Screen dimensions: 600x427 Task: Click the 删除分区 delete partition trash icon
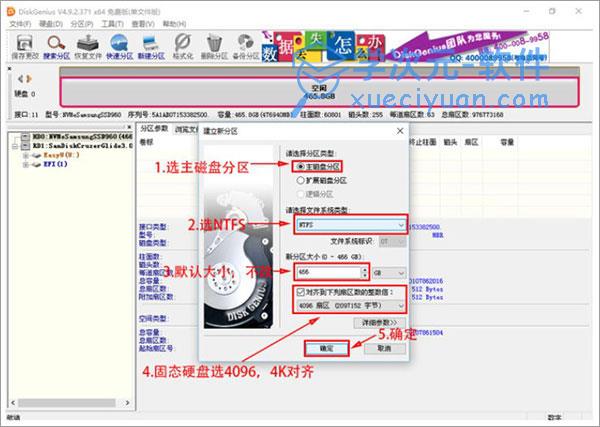tap(214, 47)
